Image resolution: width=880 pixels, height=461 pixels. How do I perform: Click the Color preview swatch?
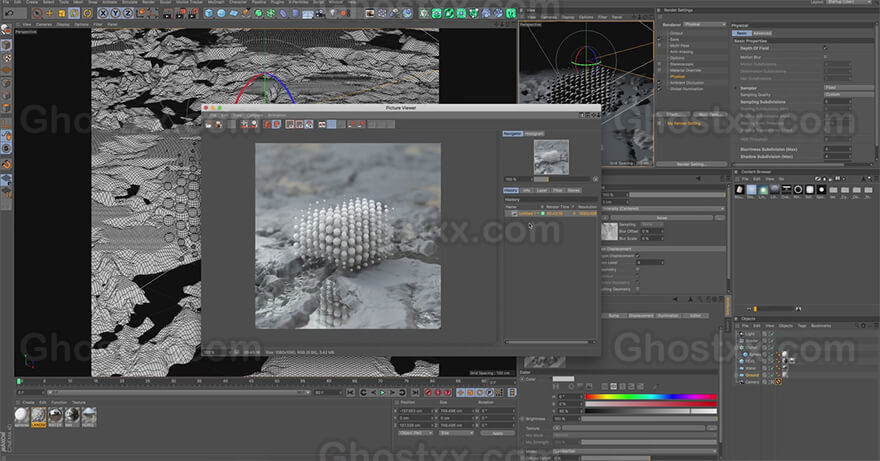[x=563, y=379]
